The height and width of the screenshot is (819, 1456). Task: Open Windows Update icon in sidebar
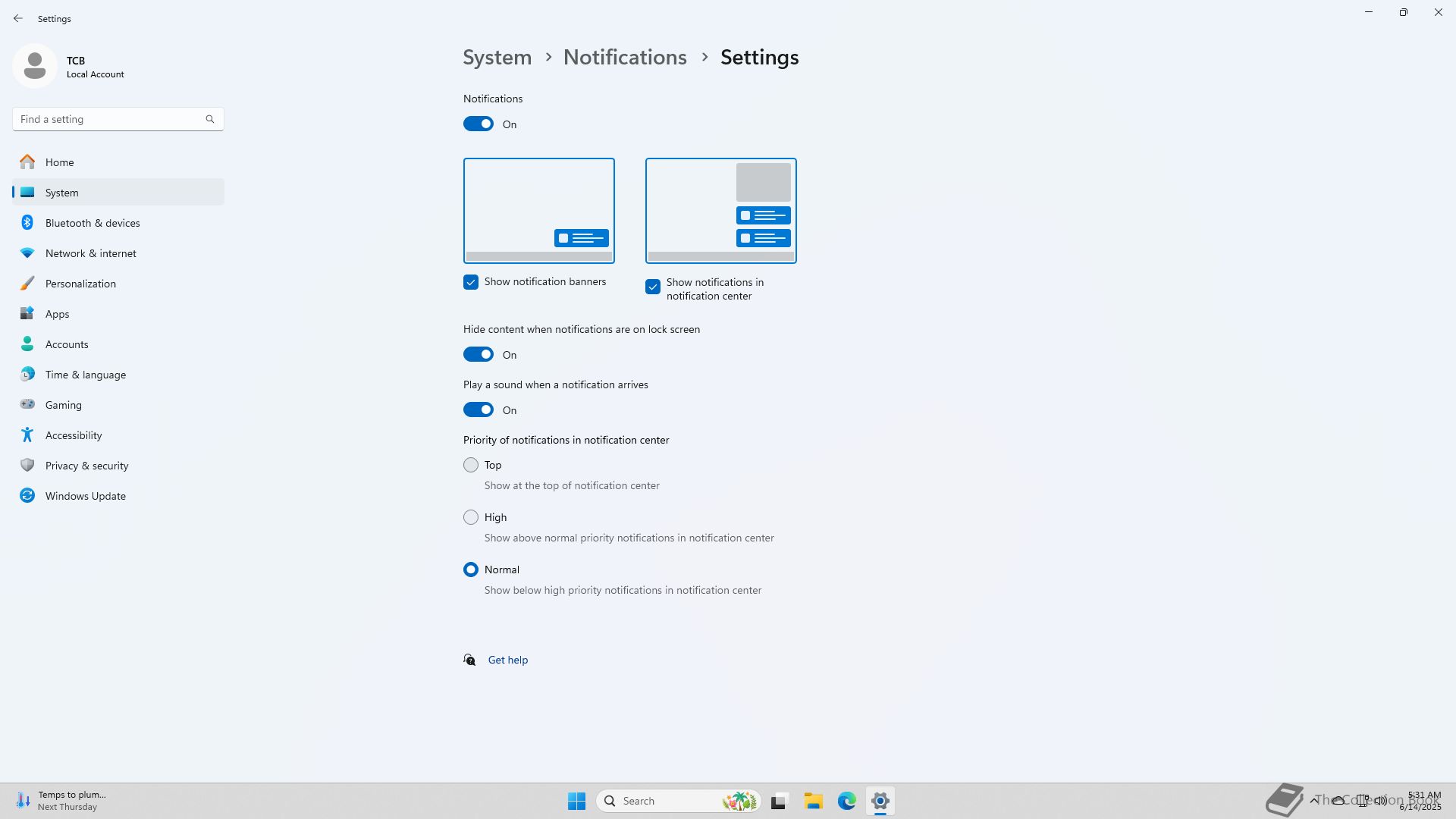27,496
